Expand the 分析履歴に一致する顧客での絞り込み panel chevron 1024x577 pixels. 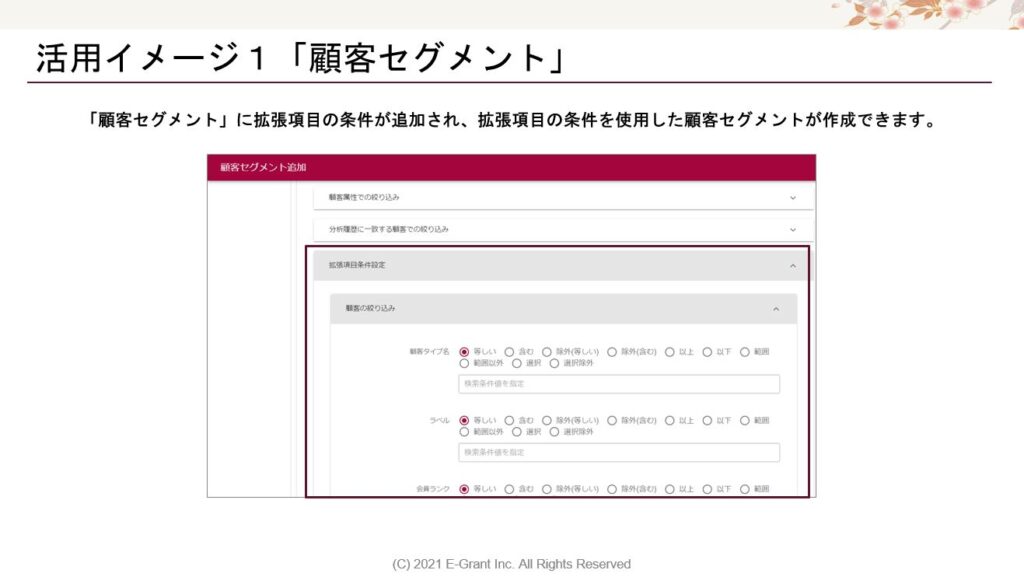793,230
